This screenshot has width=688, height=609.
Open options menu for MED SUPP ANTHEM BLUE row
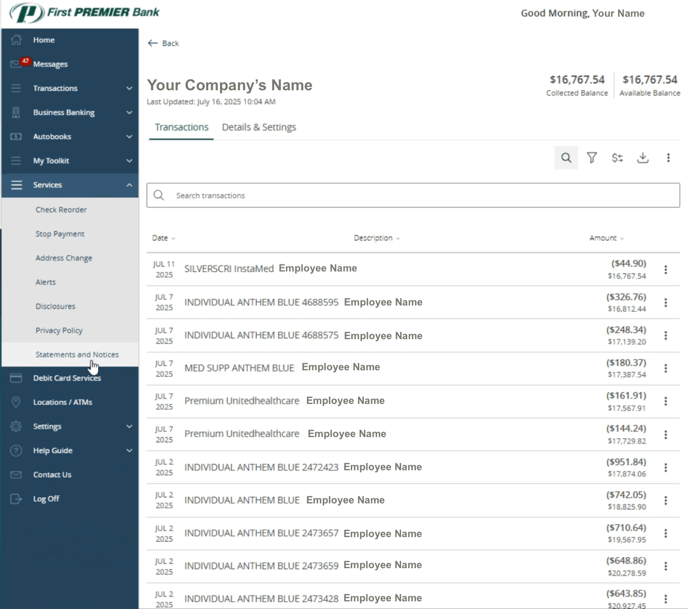666,368
